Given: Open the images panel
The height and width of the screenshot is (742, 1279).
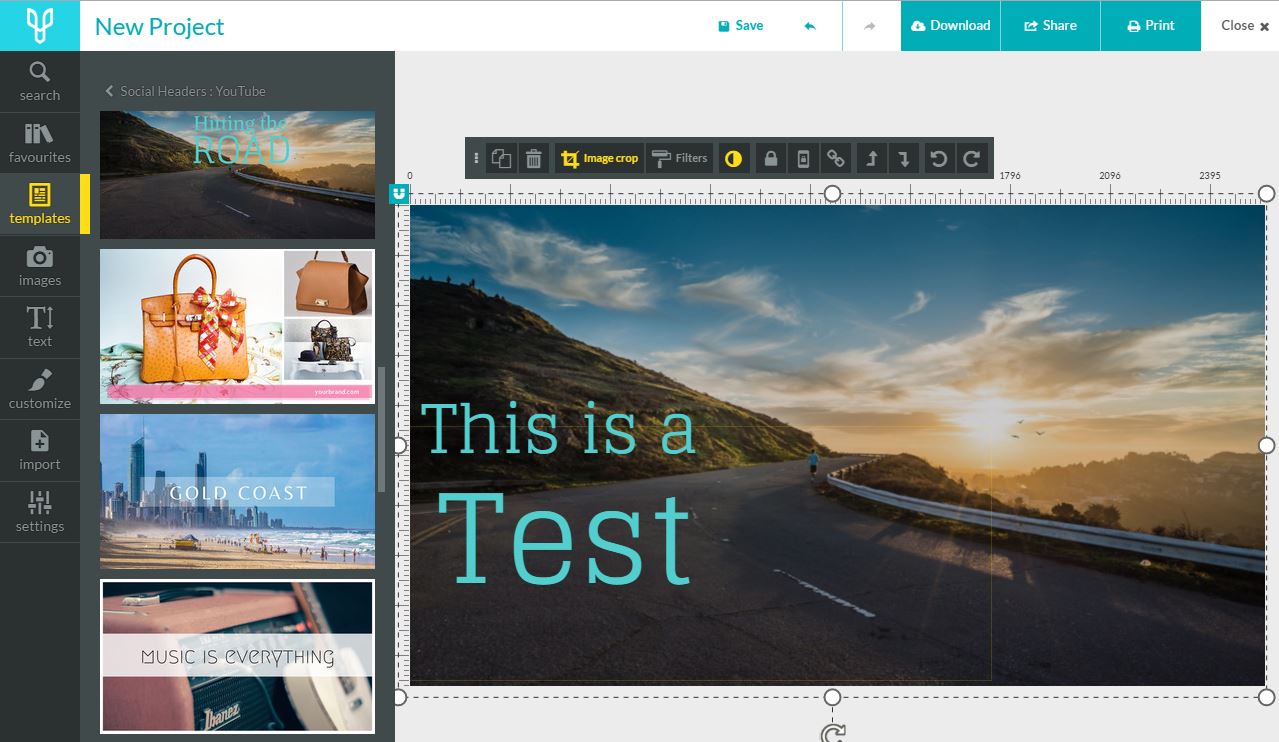Looking at the screenshot, I should 40,266.
